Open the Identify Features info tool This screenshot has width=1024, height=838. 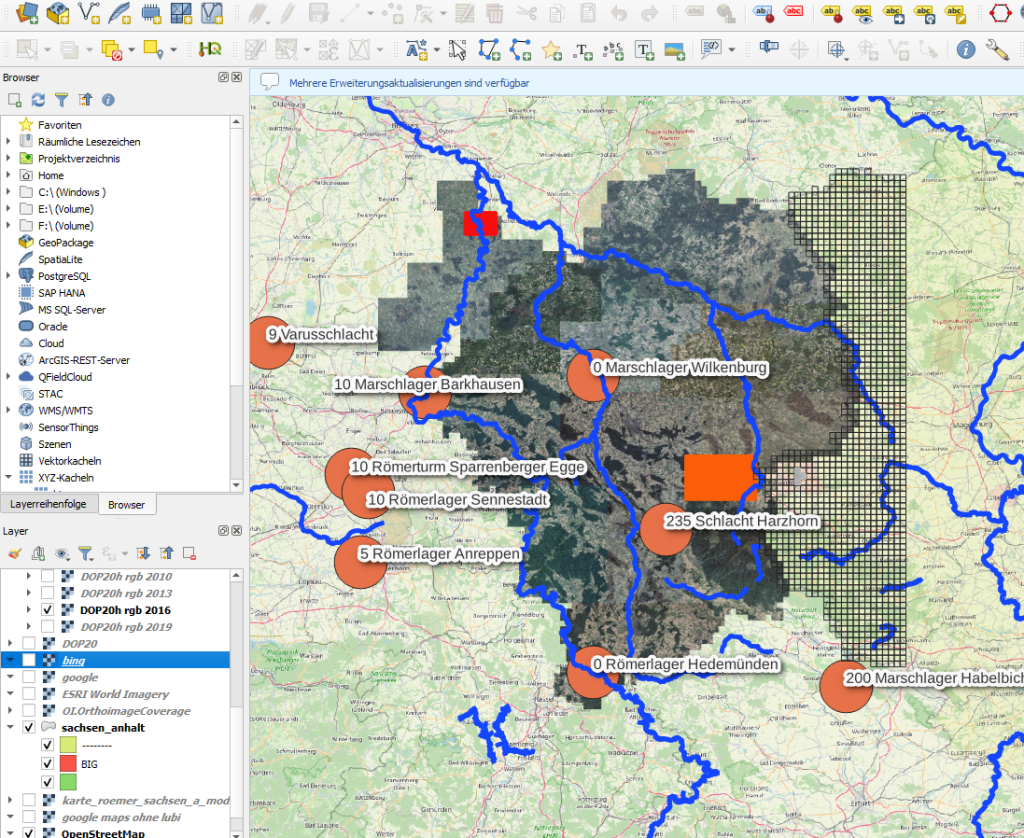tap(965, 49)
